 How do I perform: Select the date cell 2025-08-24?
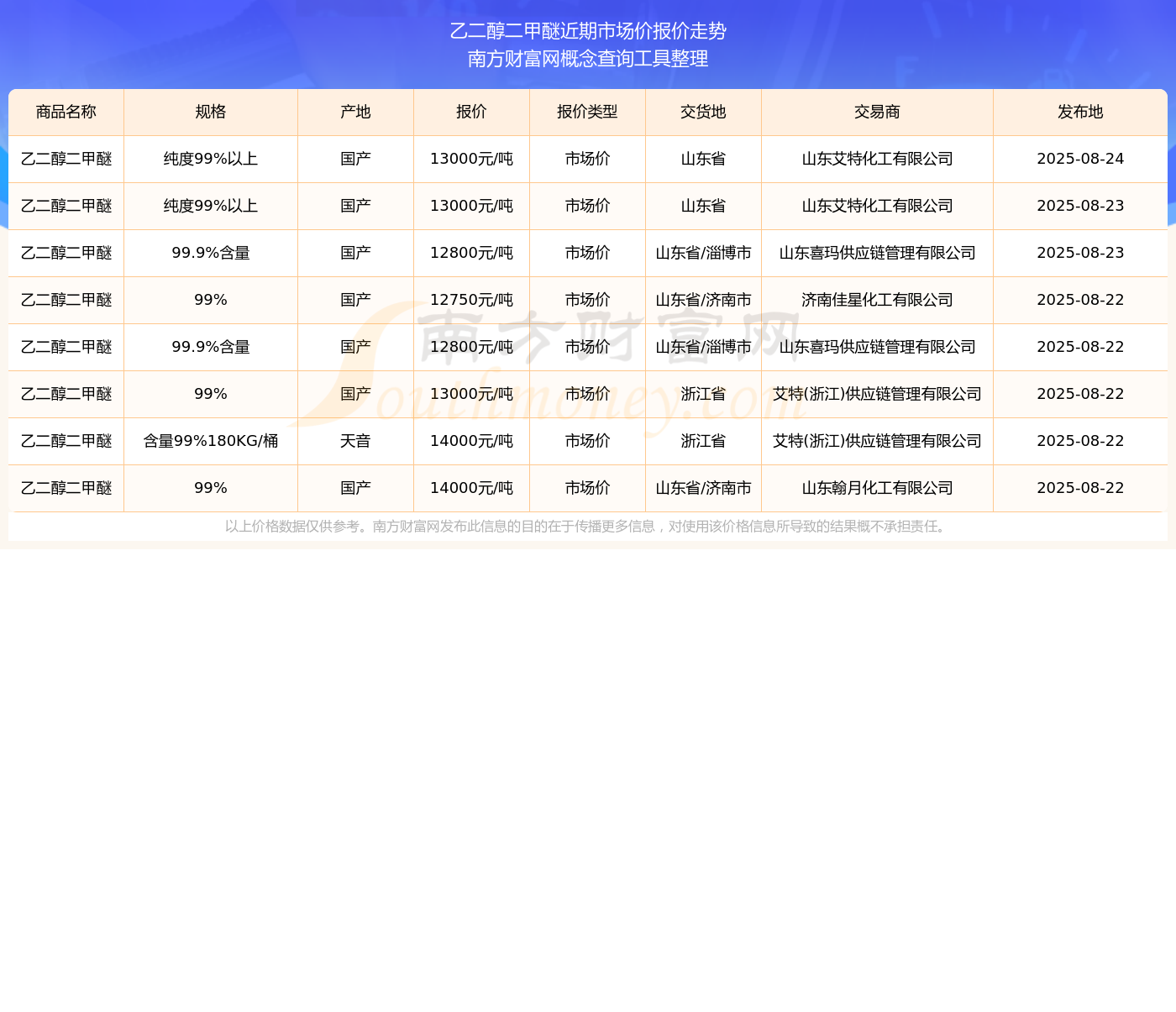1080,159
